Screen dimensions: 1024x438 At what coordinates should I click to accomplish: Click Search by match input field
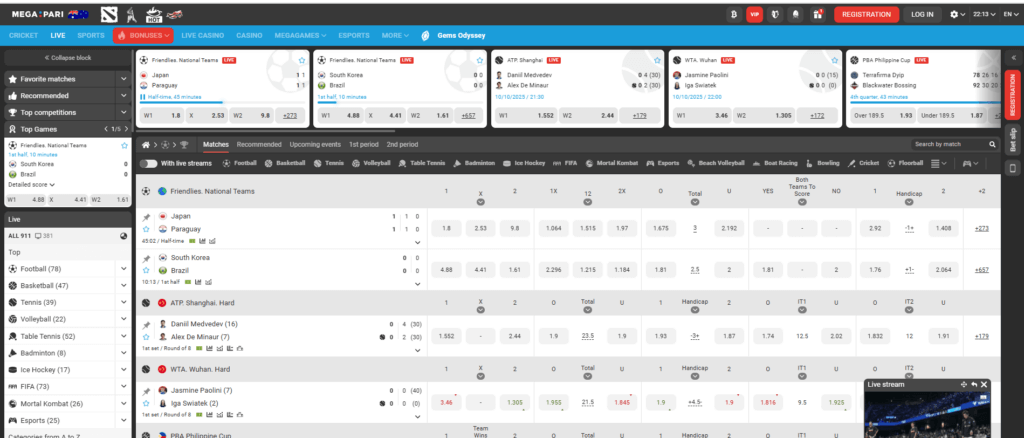coord(941,144)
